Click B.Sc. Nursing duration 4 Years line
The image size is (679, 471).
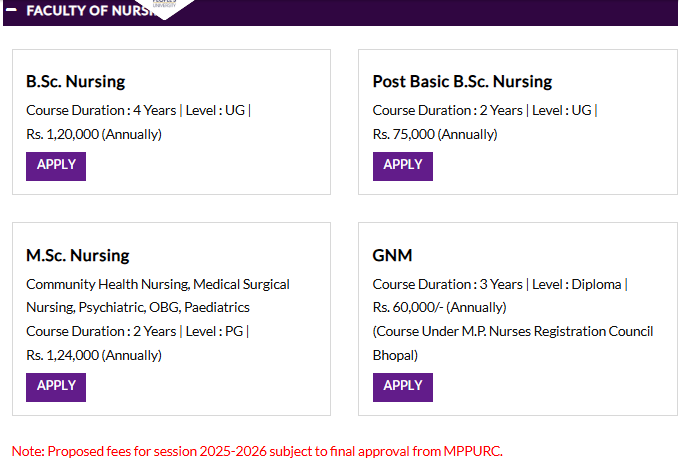coord(138,110)
